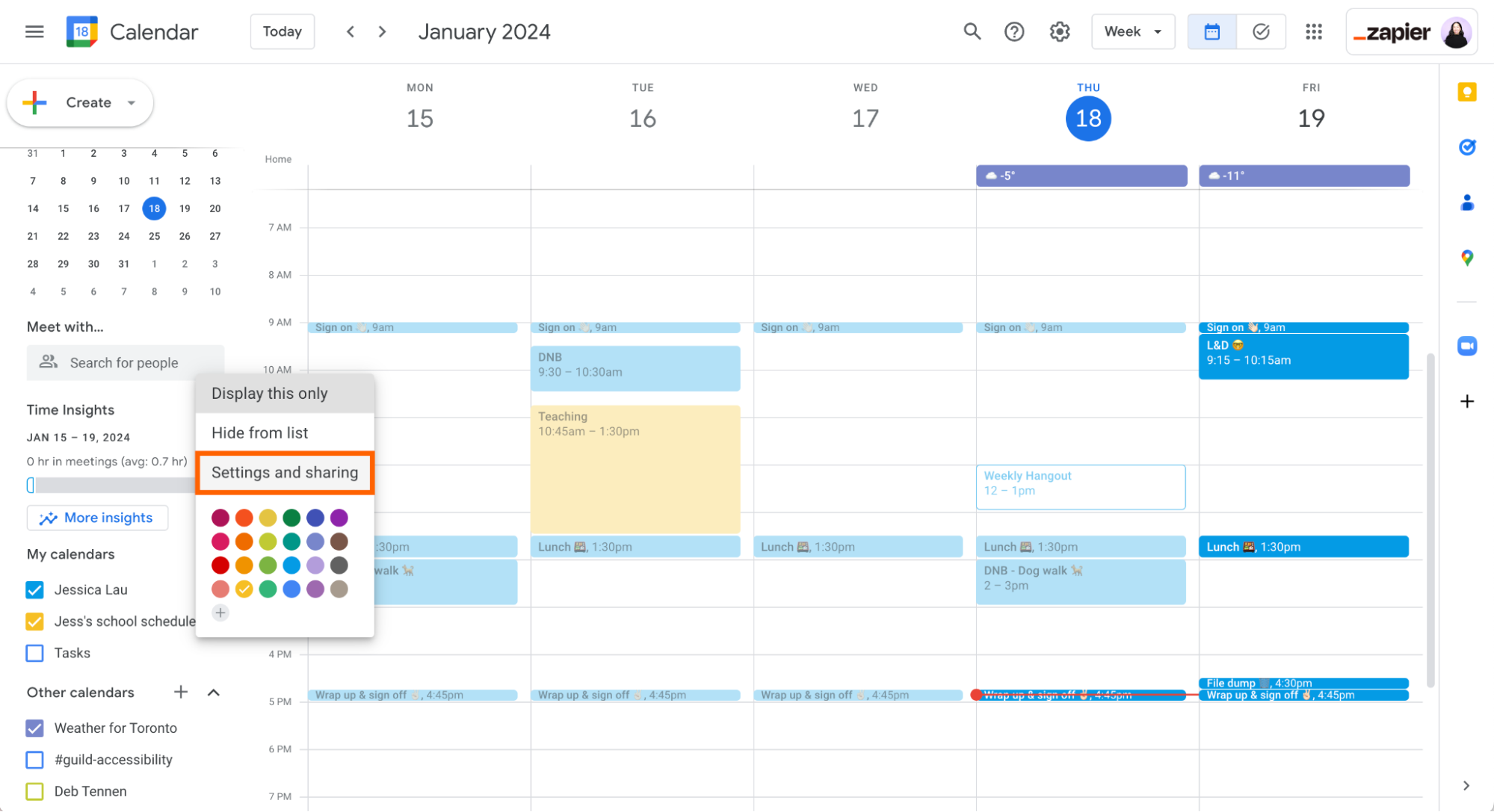The width and height of the screenshot is (1494, 812).
Task: Open the Week view dropdown
Action: (1133, 31)
